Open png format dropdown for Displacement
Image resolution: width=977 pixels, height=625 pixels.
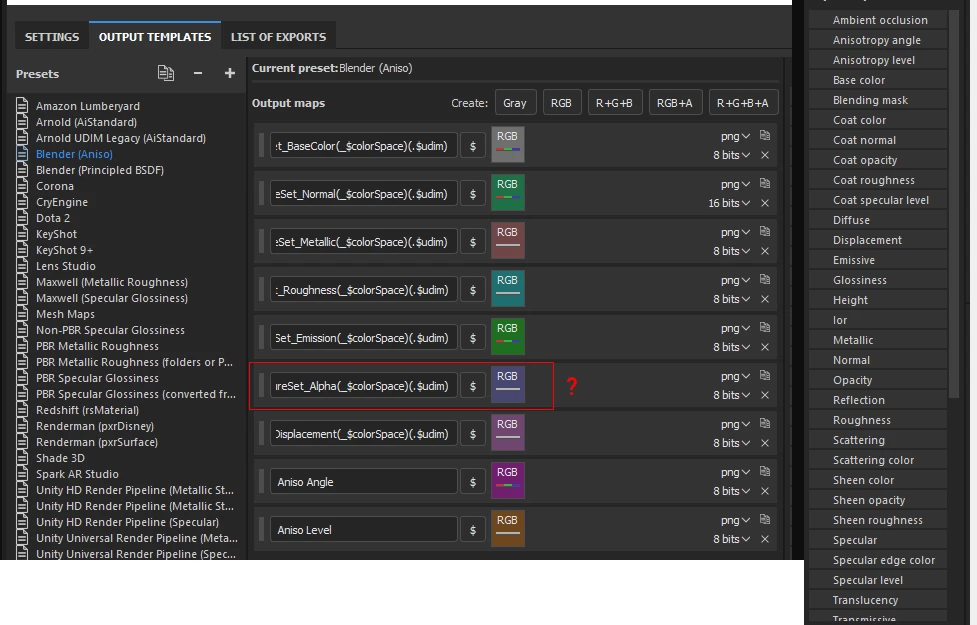[735, 424]
